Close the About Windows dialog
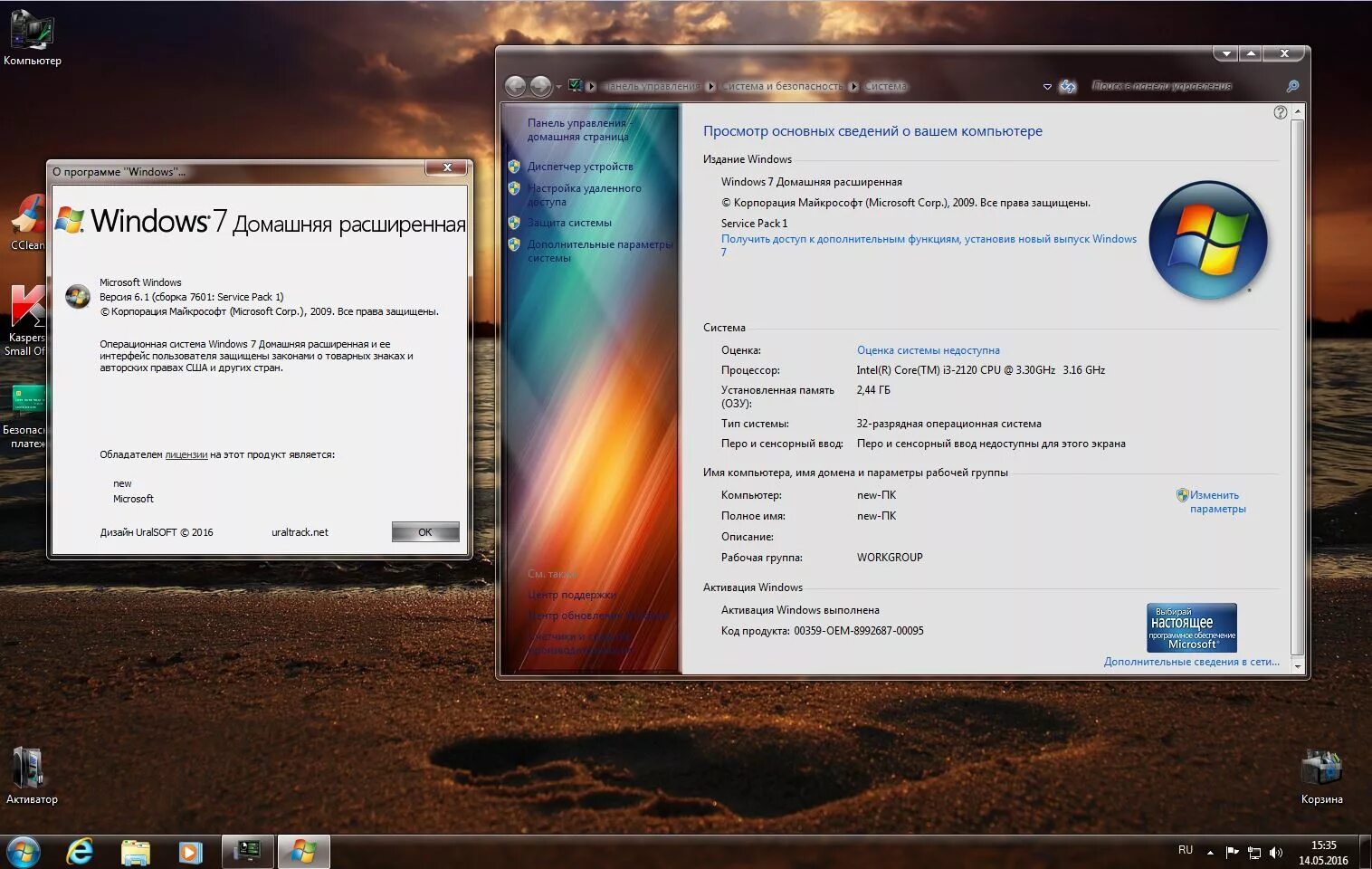The height and width of the screenshot is (869, 1372). pyautogui.click(x=447, y=167)
